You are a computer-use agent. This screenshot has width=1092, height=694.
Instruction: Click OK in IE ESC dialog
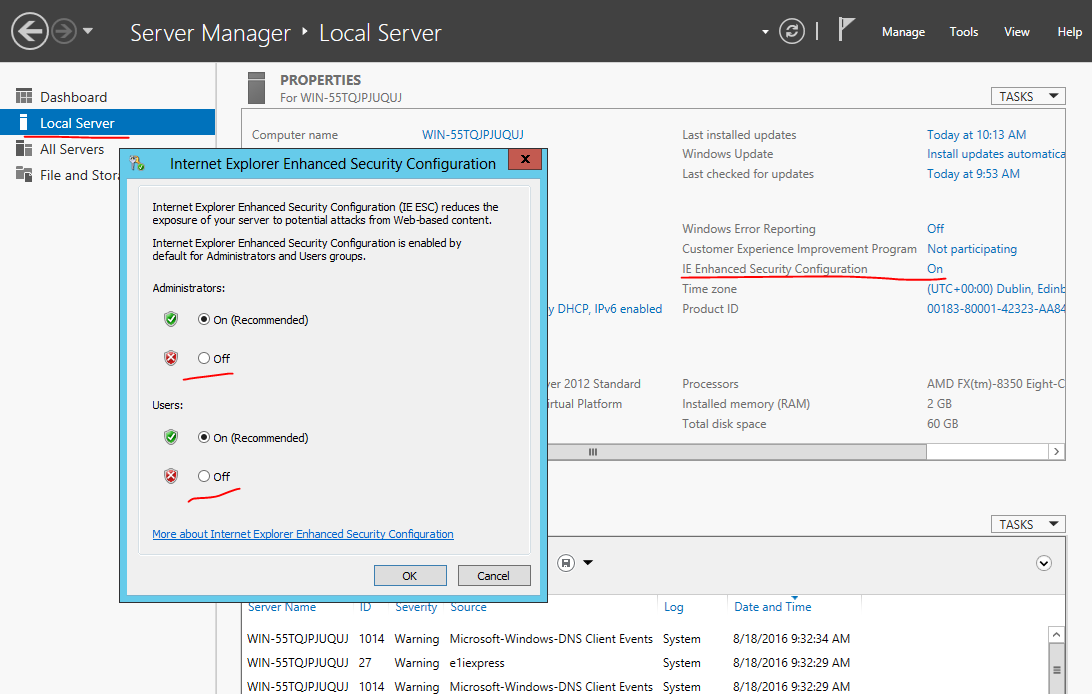[x=410, y=576]
